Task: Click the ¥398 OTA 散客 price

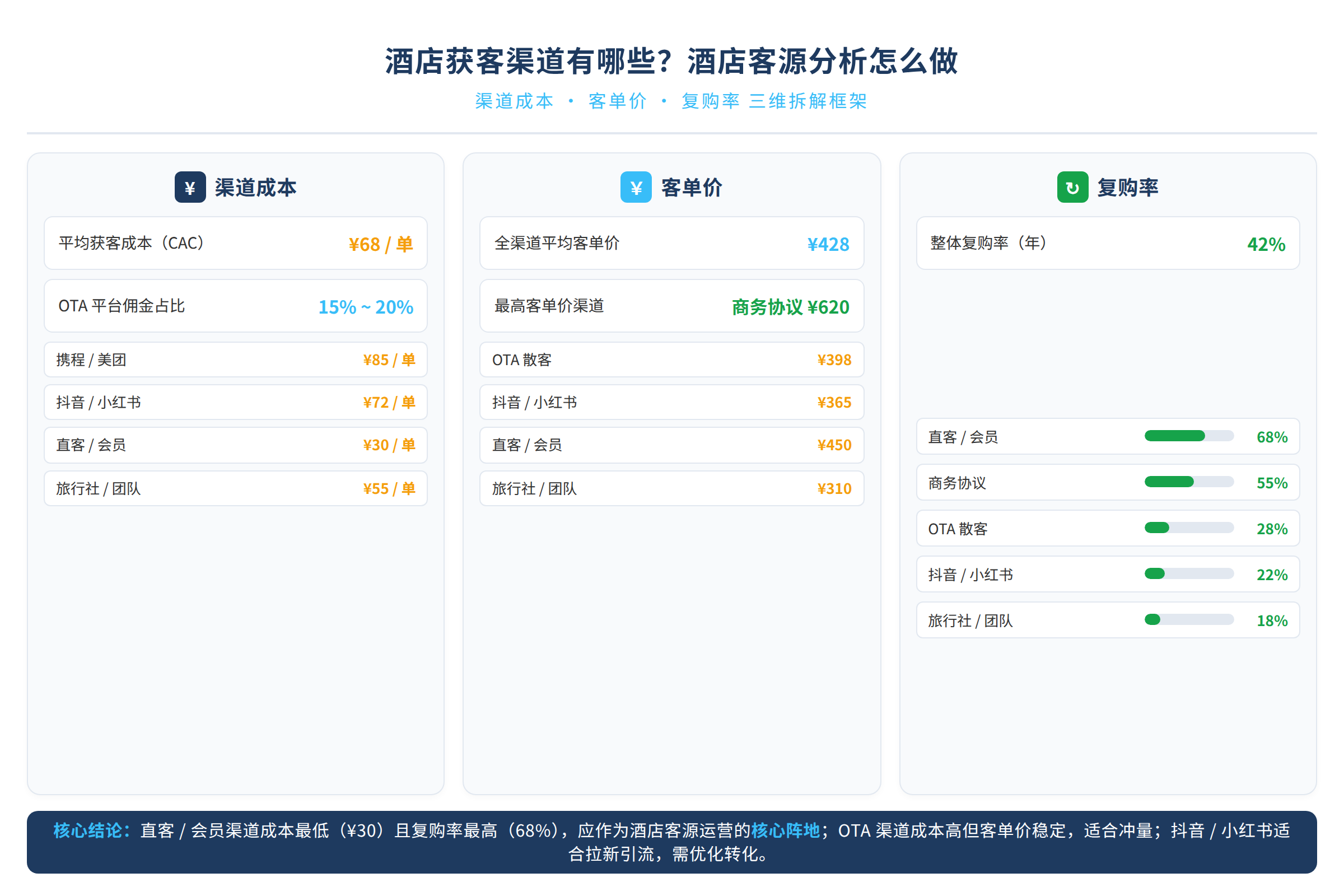Action: (834, 360)
